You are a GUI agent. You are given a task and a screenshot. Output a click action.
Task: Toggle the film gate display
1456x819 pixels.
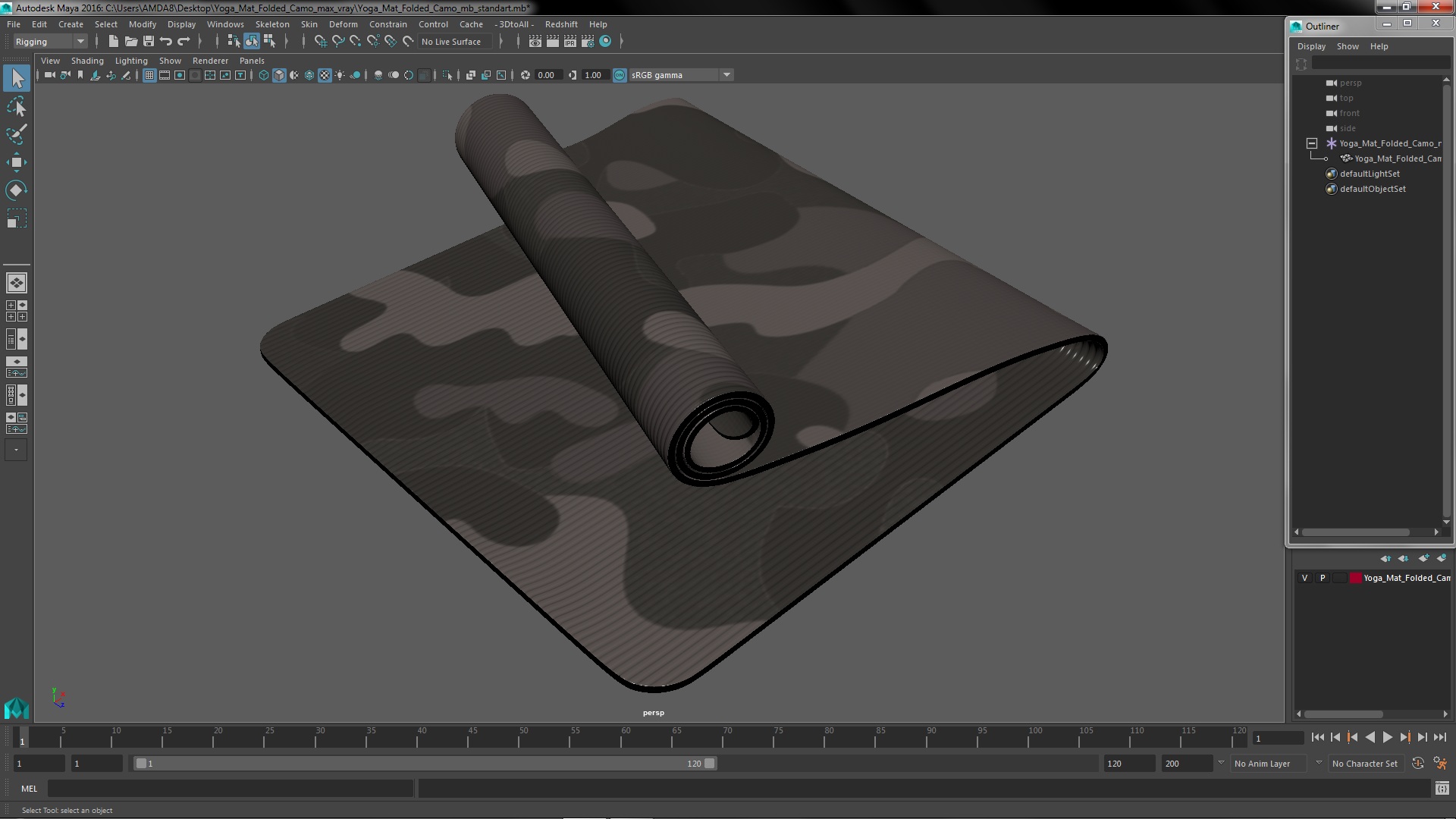click(x=165, y=75)
